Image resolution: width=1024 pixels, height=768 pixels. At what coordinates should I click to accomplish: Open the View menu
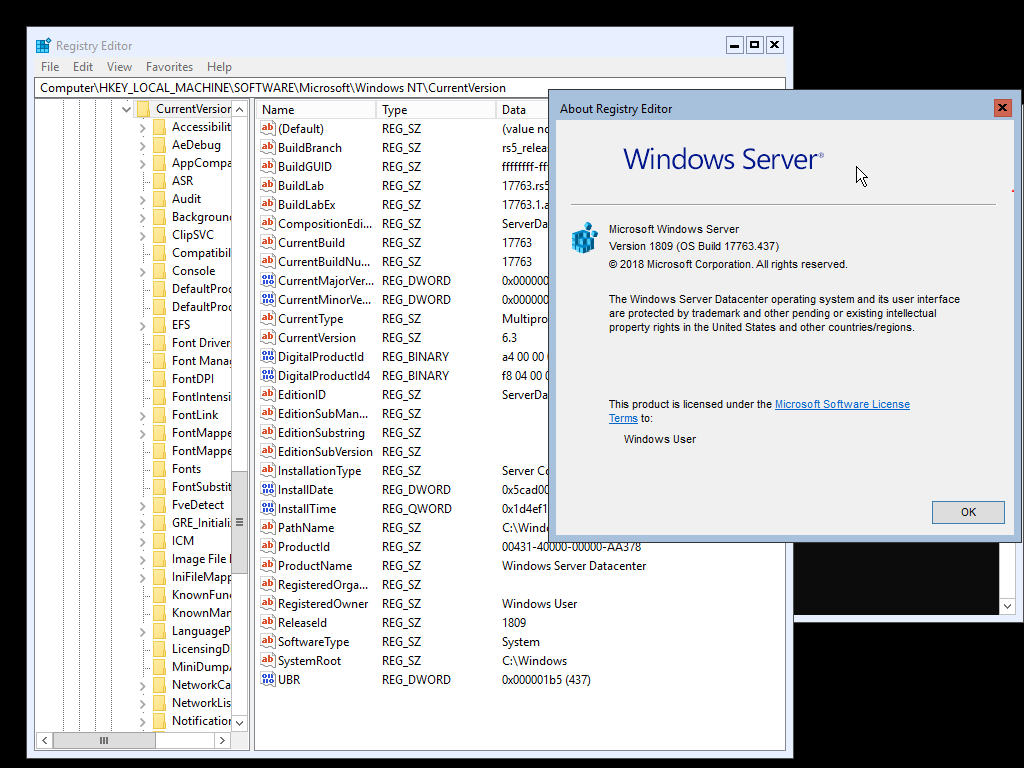pyautogui.click(x=120, y=67)
